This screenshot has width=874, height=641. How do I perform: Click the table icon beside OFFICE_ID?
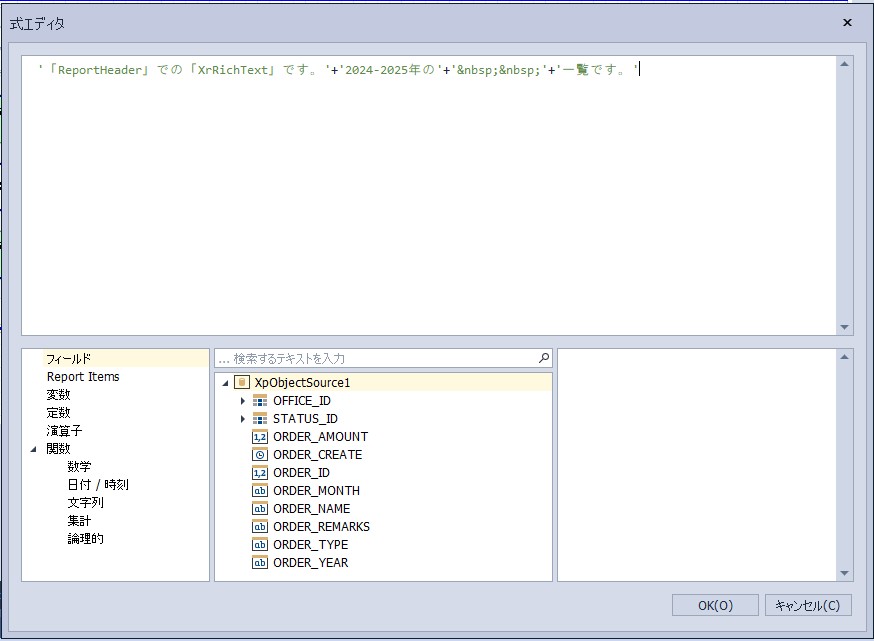coord(260,401)
